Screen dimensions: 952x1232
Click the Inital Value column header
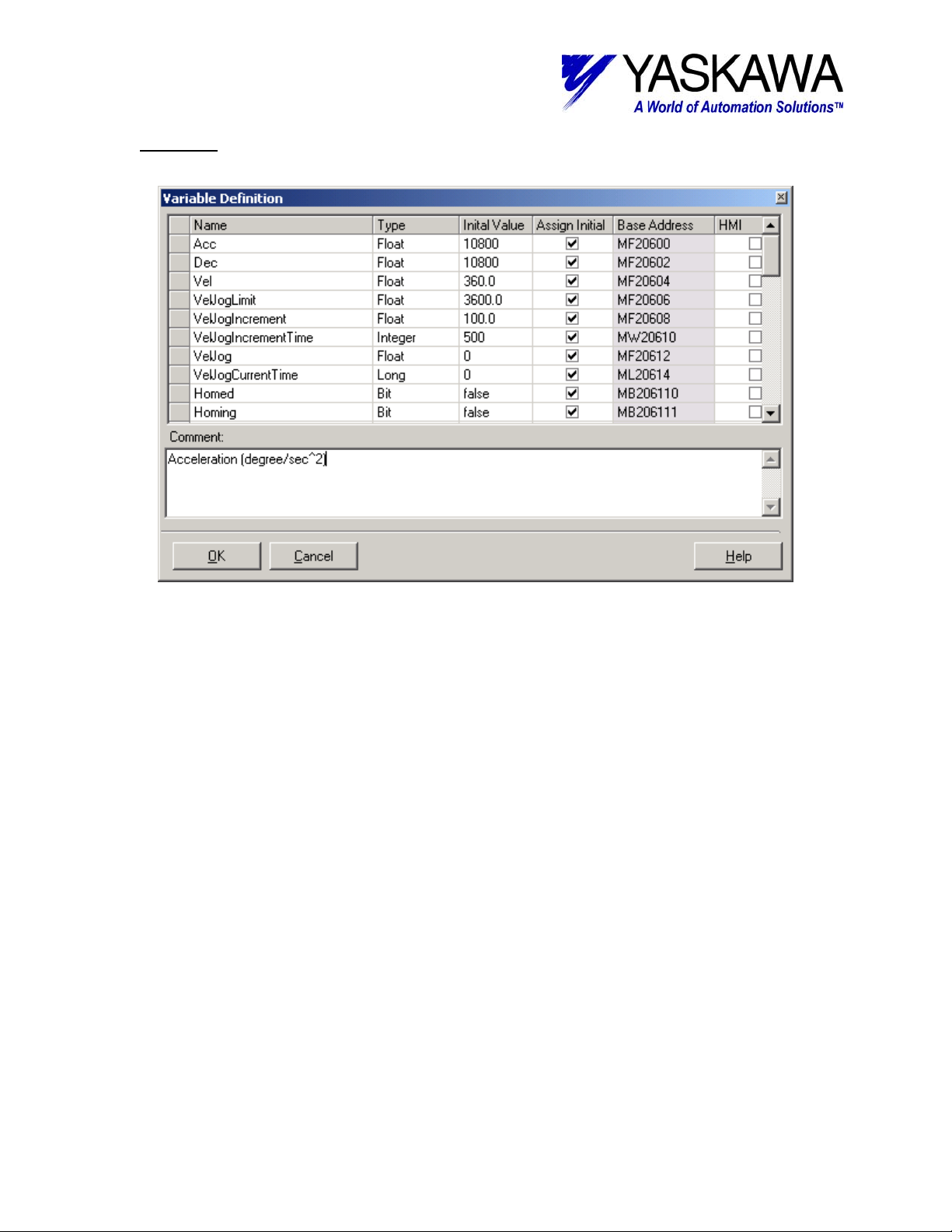[x=495, y=225]
